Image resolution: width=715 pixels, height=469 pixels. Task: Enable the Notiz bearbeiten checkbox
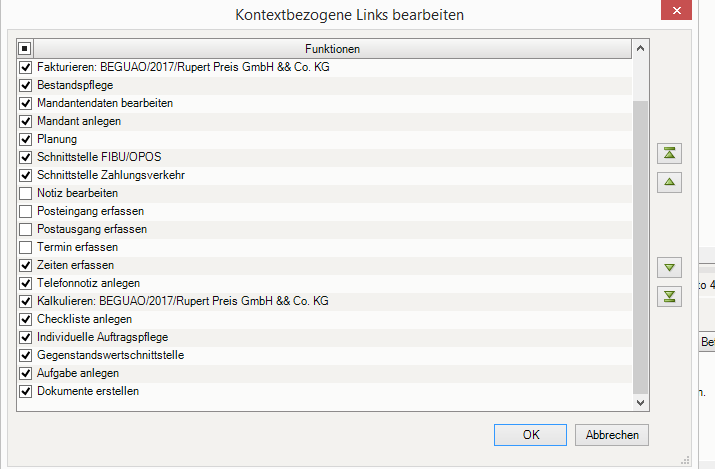pos(26,193)
